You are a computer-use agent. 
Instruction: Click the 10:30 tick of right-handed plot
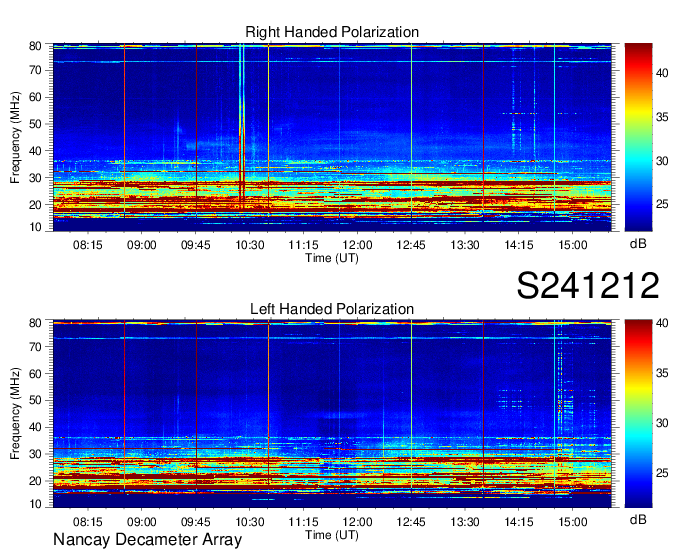[x=249, y=245]
